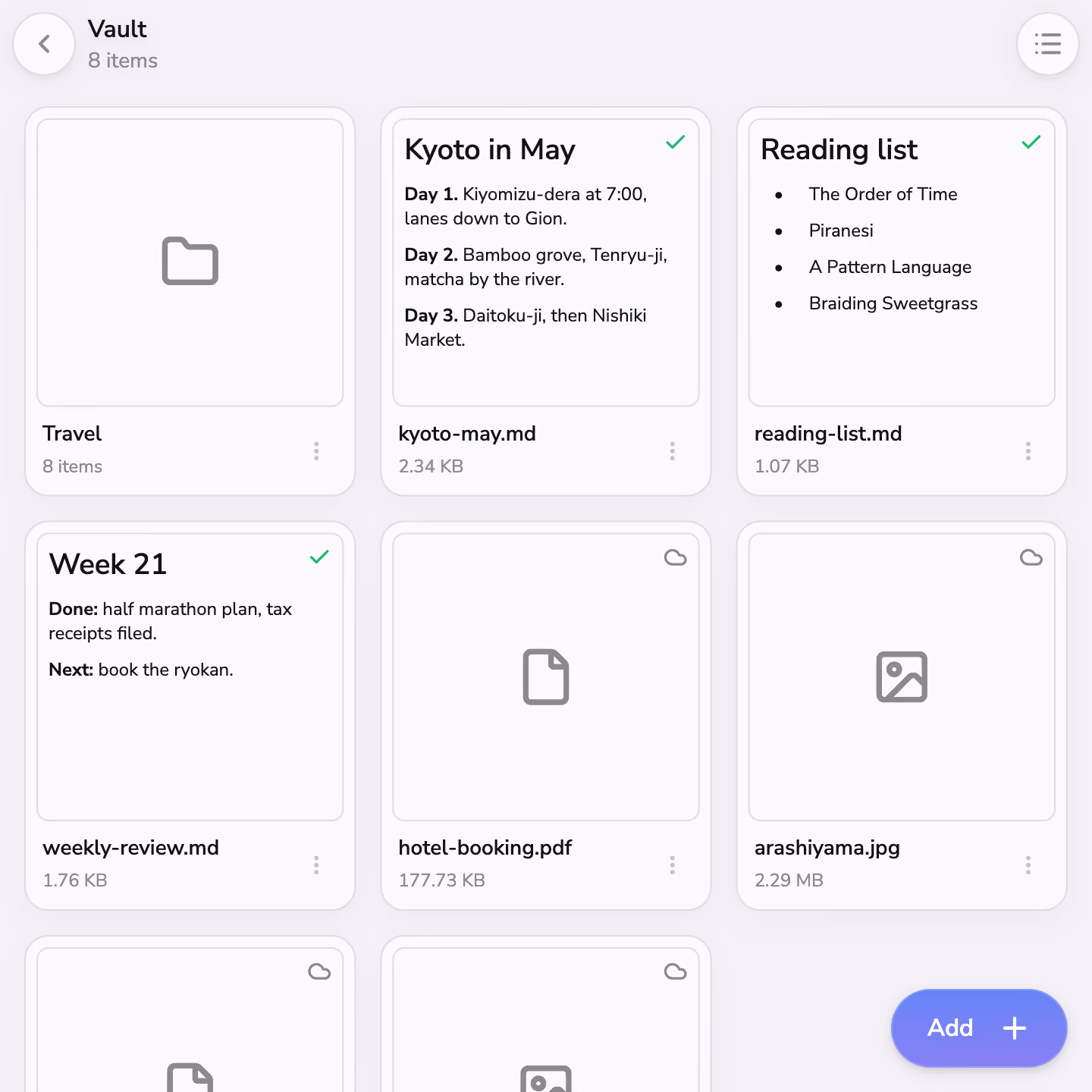Viewport: 1092px width, 1092px height.
Task: Click the Travel folder name
Action: [x=72, y=434]
